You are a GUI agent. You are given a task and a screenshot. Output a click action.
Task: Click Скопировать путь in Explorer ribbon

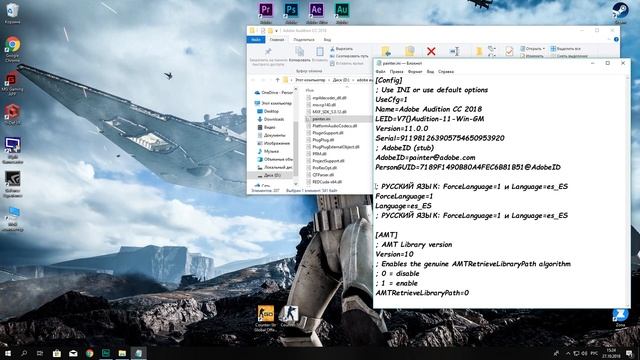(349, 56)
